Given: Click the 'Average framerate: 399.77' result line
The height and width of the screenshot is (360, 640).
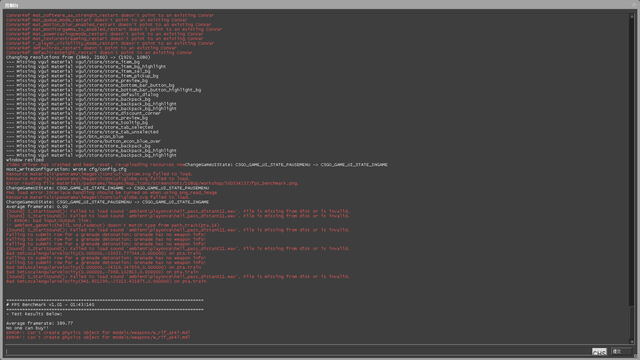Looking at the screenshot, I should (x=40, y=323).
